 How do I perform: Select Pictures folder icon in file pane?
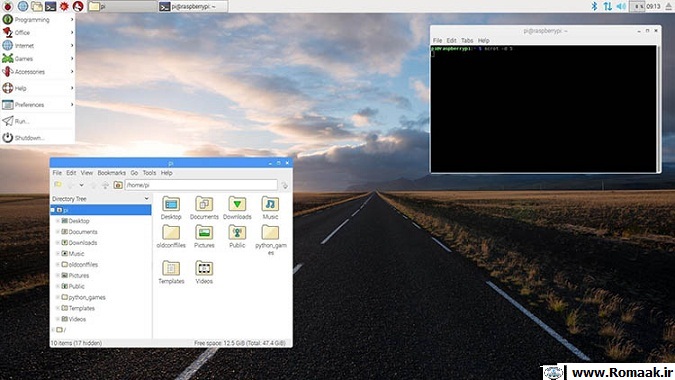click(204, 232)
